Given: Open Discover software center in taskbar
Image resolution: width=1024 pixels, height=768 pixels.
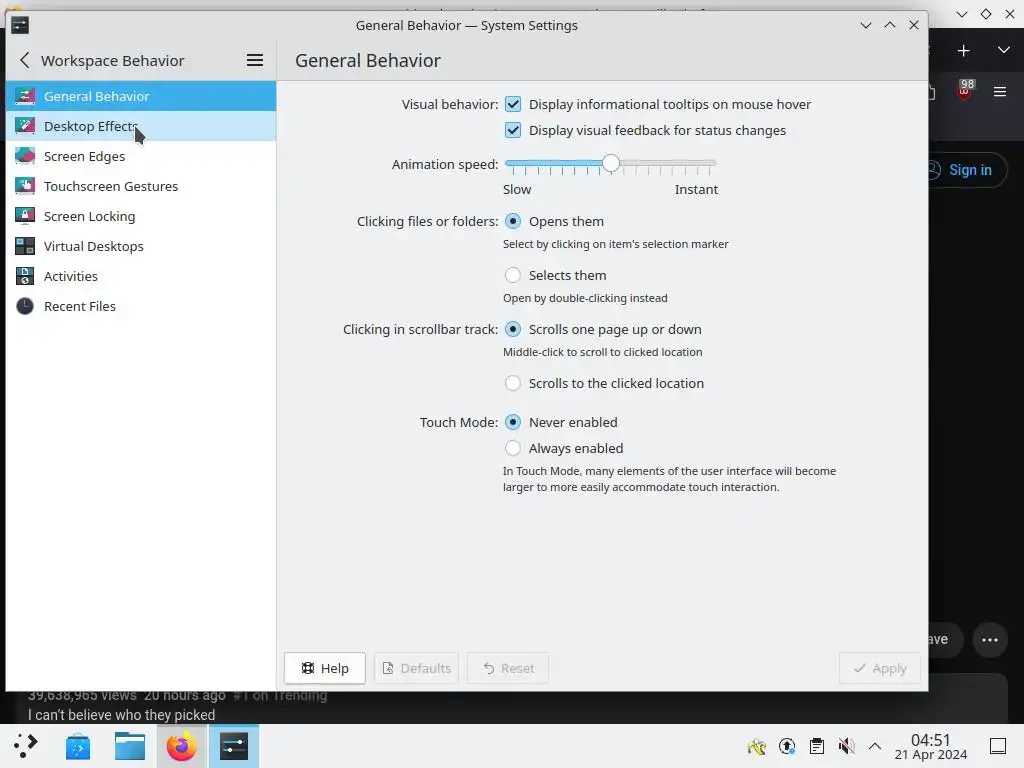Looking at the screenshot, I should coord(78,746).
